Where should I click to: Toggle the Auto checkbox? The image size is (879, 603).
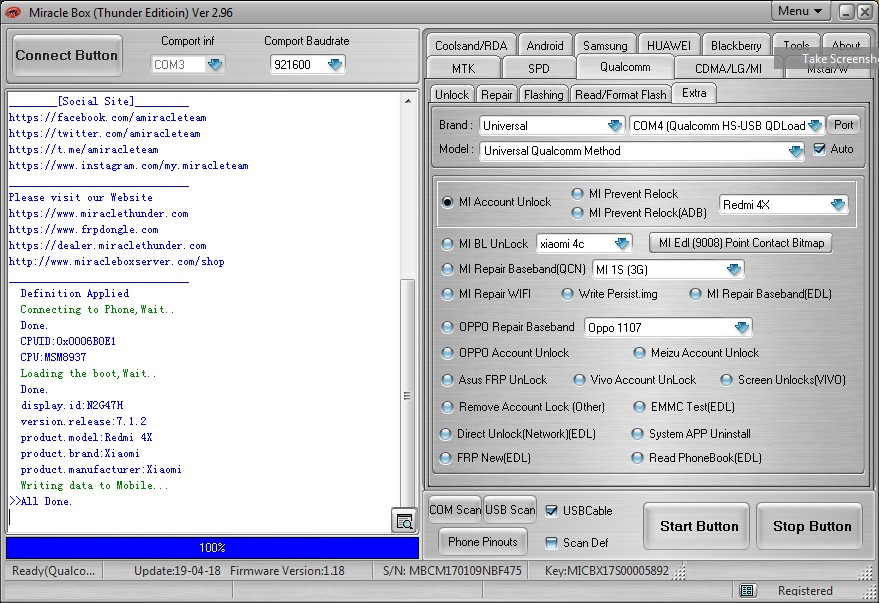(x=819, y=149)
